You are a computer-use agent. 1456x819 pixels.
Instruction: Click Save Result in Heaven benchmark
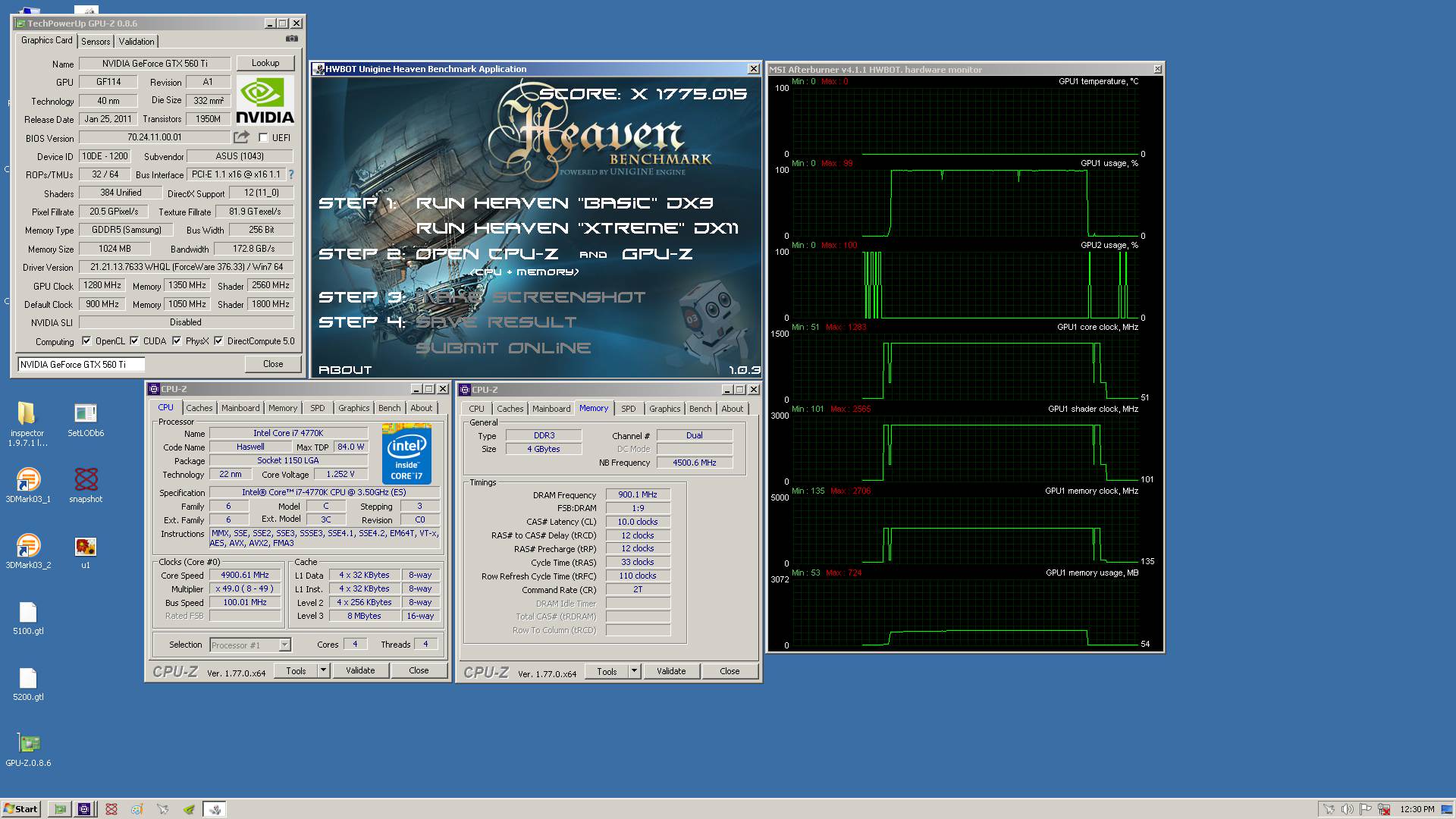point(496,322)
